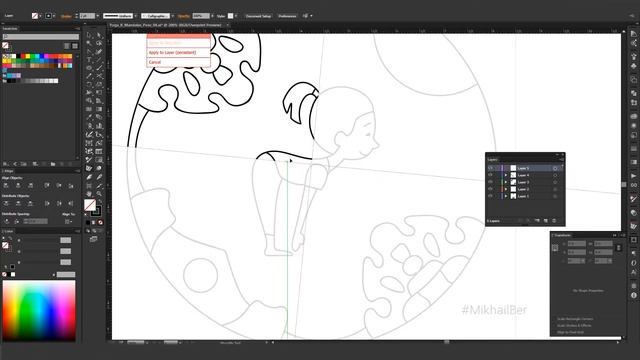Click Horizontal Distribute Right in Distribute Objects
The height and width of the screenshot is (360, 640).
(x=71, y=203)
